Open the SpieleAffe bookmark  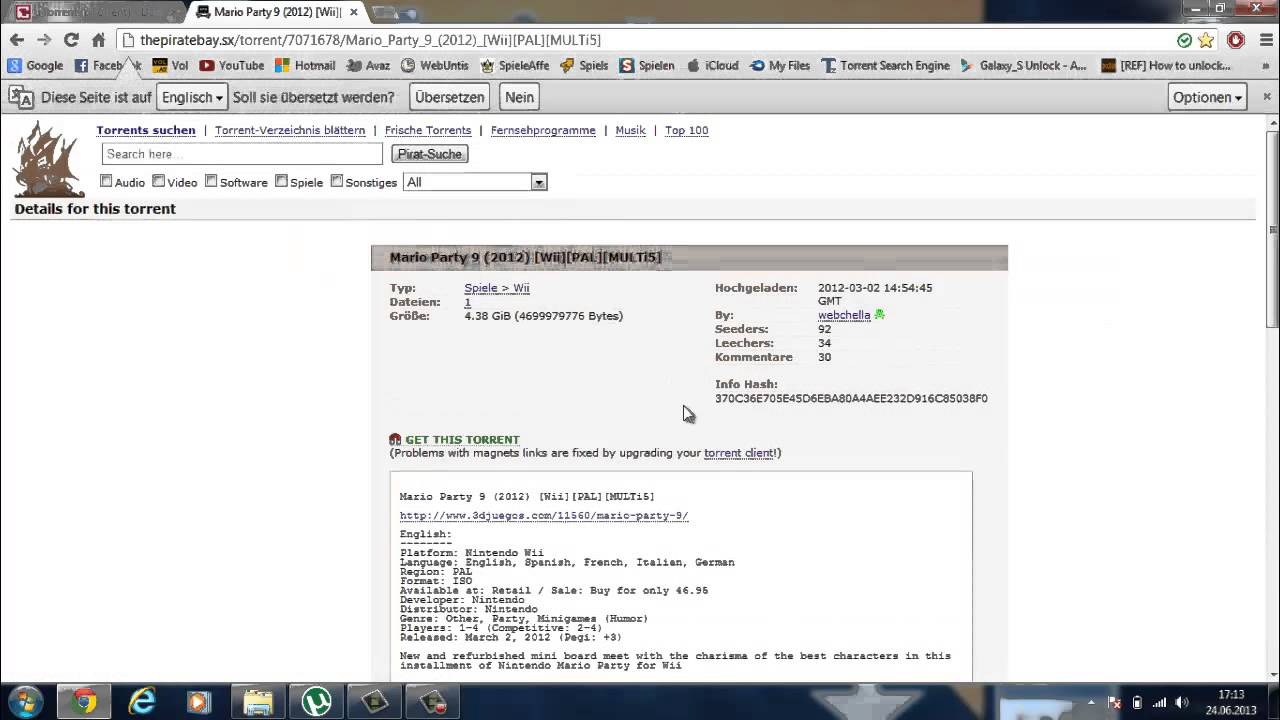pos(514,65)
